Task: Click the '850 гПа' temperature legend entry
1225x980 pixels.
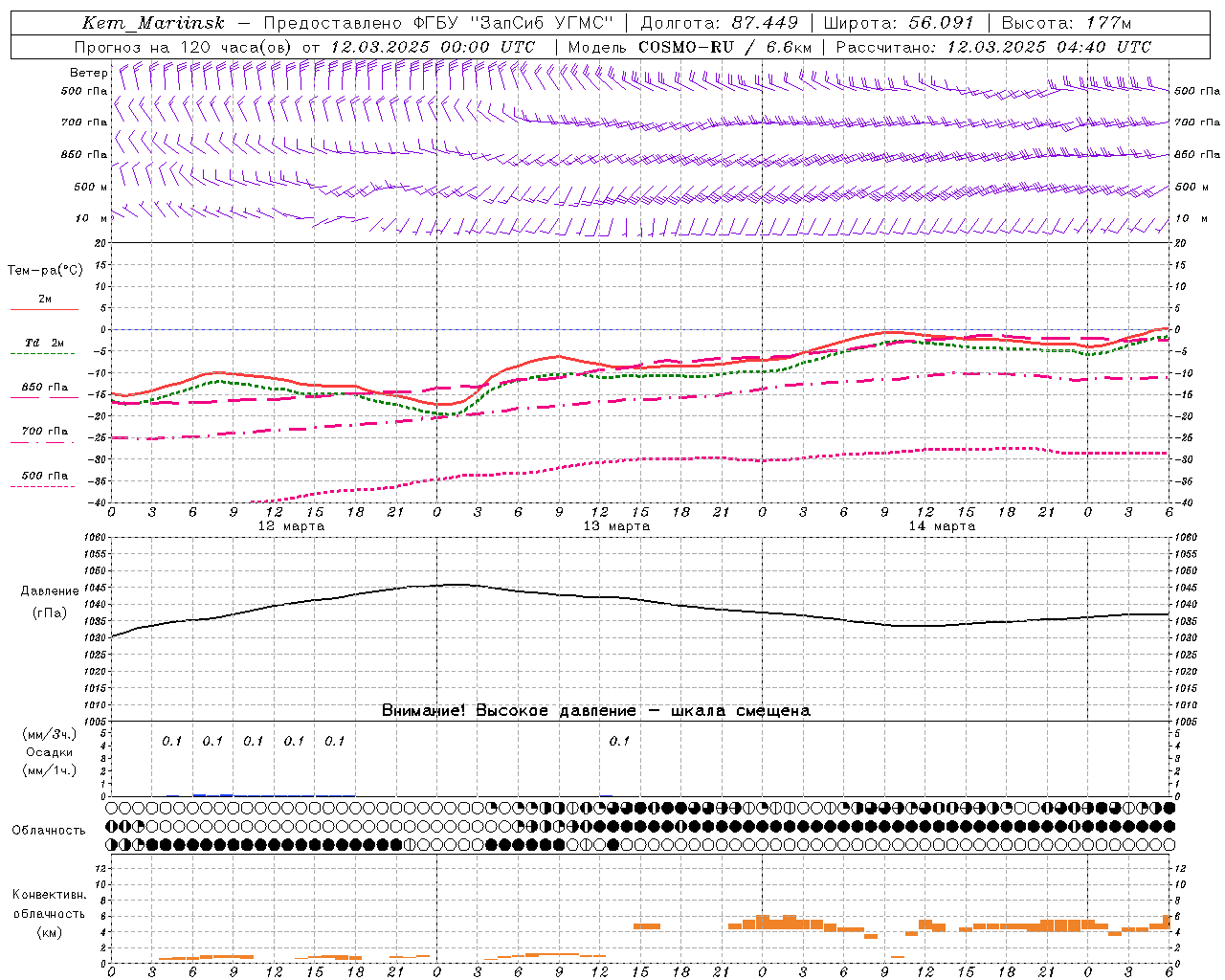Action: (45, 388)
